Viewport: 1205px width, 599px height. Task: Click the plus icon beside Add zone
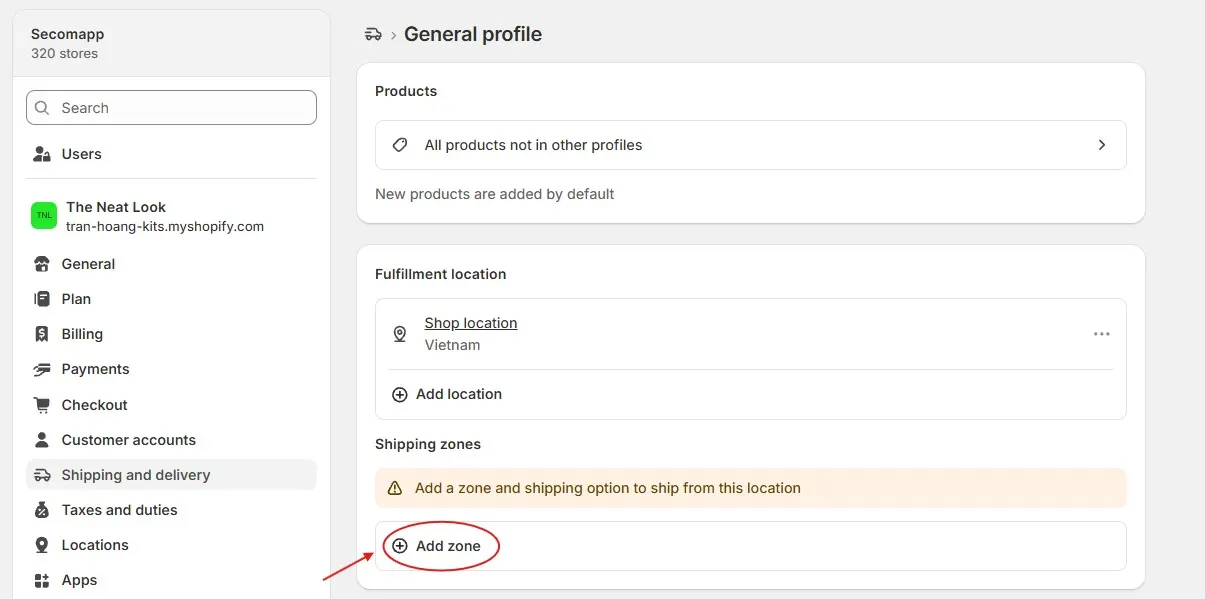point(400,546)
